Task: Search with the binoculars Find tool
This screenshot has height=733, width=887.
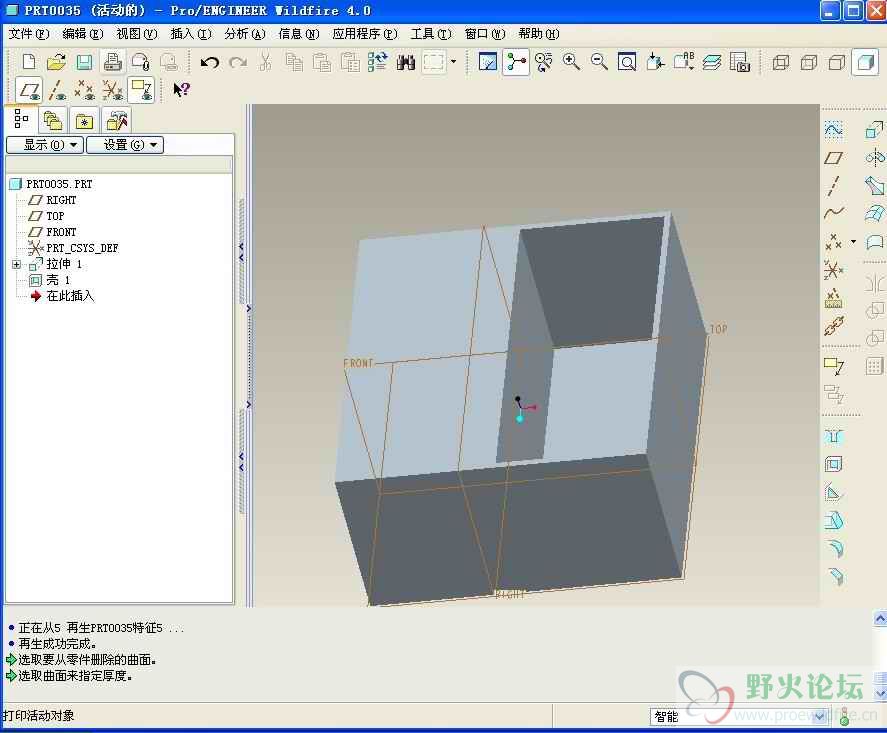Action: [x=406, y=62]
